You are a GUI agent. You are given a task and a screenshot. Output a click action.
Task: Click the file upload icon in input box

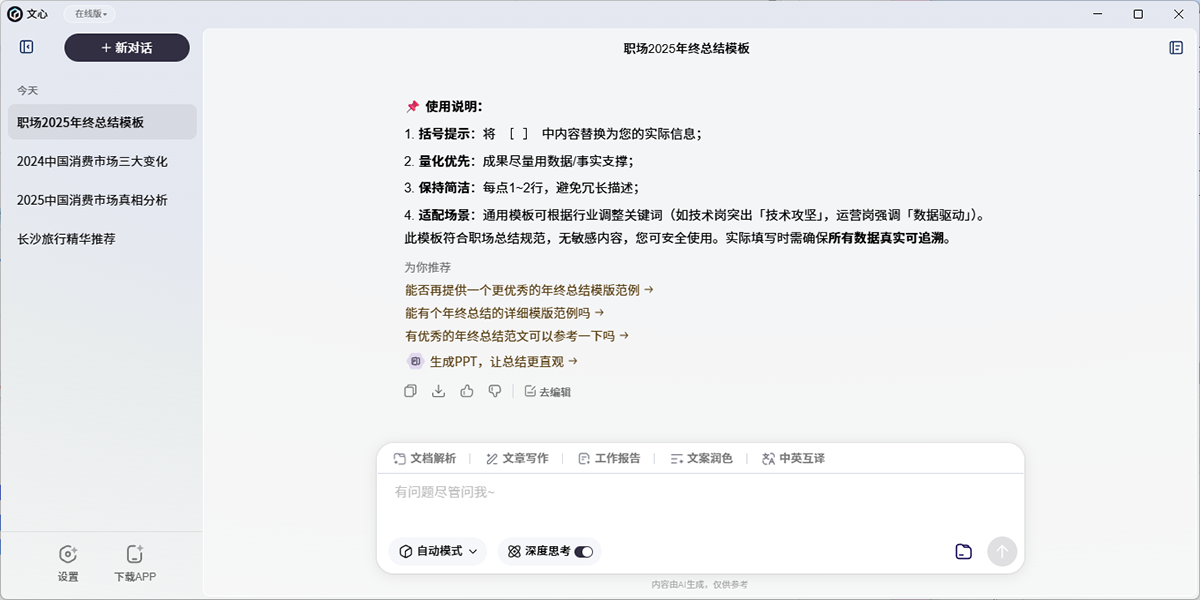963,551
